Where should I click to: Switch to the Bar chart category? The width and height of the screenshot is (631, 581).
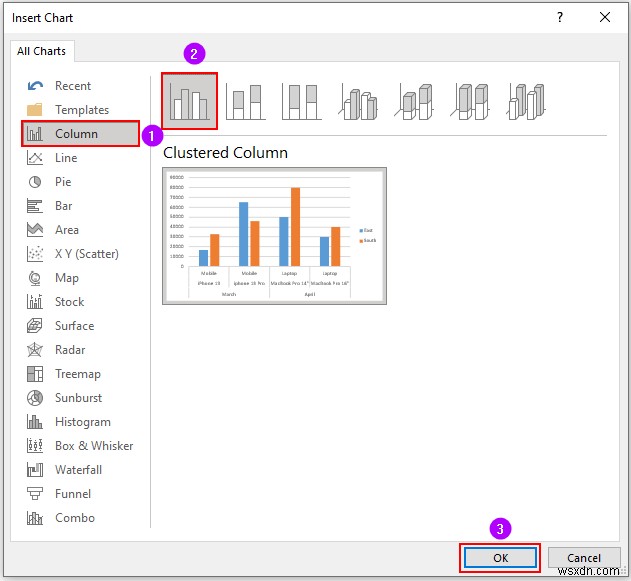80,206
